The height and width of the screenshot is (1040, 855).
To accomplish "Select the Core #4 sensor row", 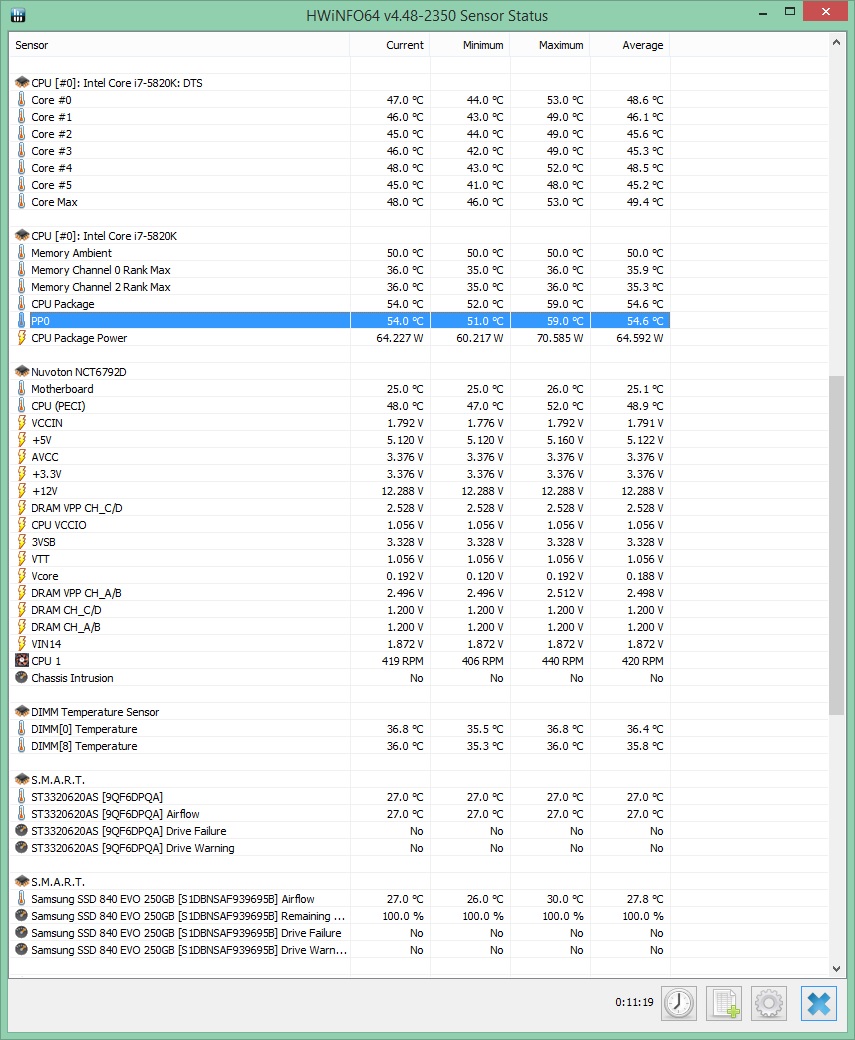I will point(340,168).
